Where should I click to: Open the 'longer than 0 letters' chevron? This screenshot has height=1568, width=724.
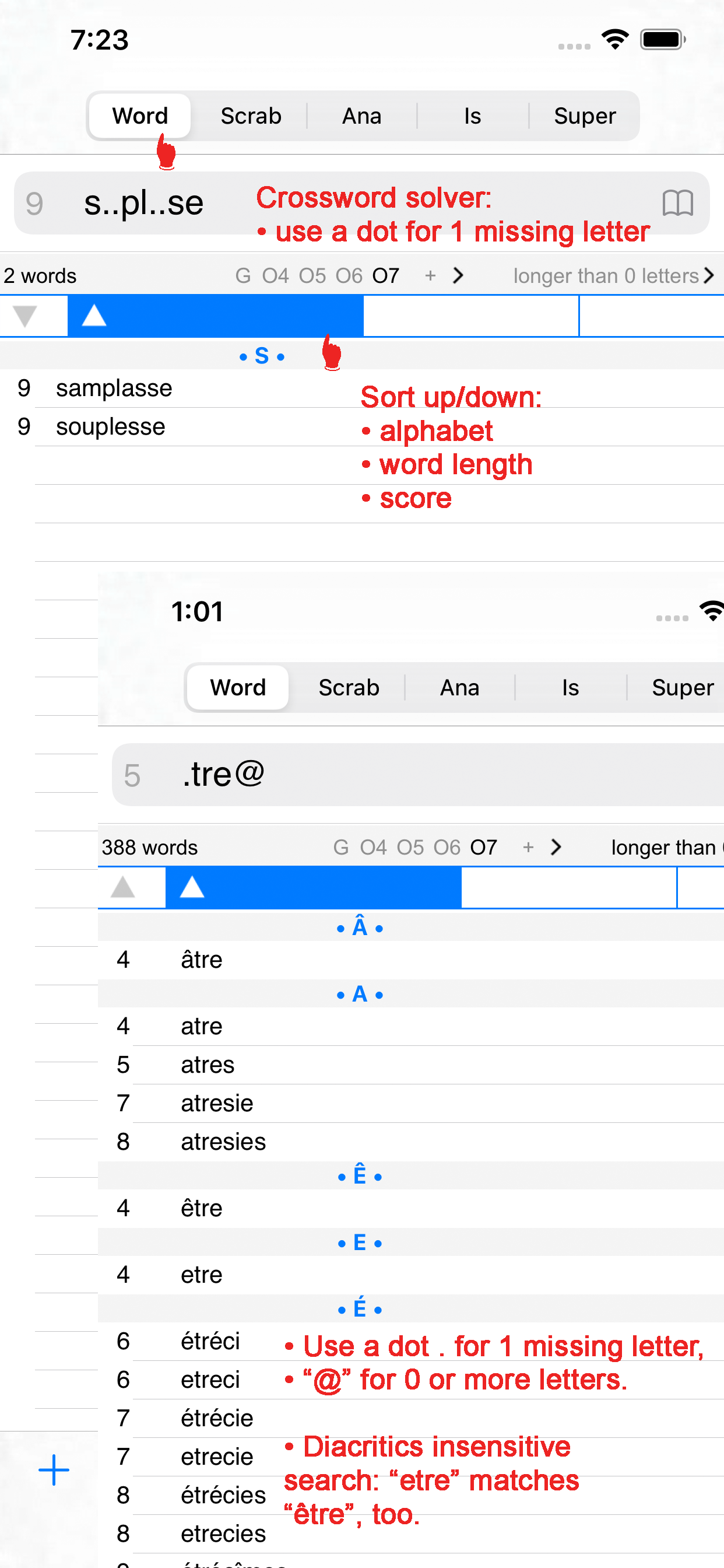708,276
